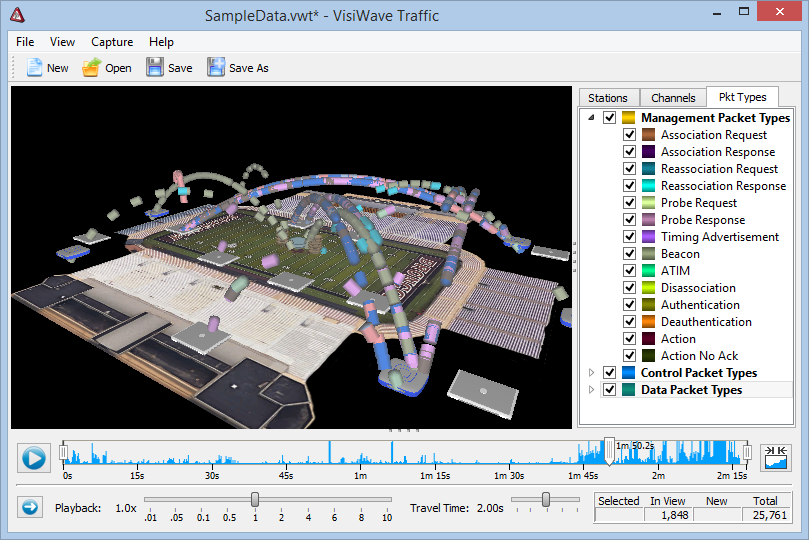Uncheck the Control Packet Types checkbox
The width and height of the screenshot is (809, 540).
(x=609, y=372)
